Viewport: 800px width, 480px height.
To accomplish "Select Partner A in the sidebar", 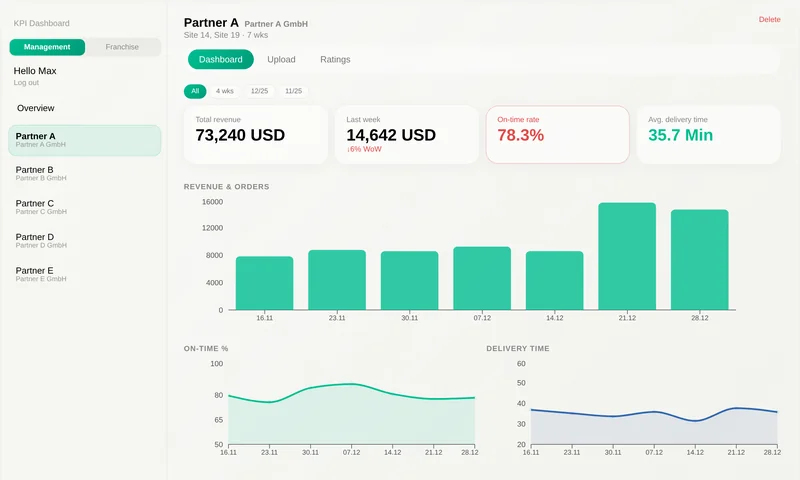I will click(x=85, y=140).
